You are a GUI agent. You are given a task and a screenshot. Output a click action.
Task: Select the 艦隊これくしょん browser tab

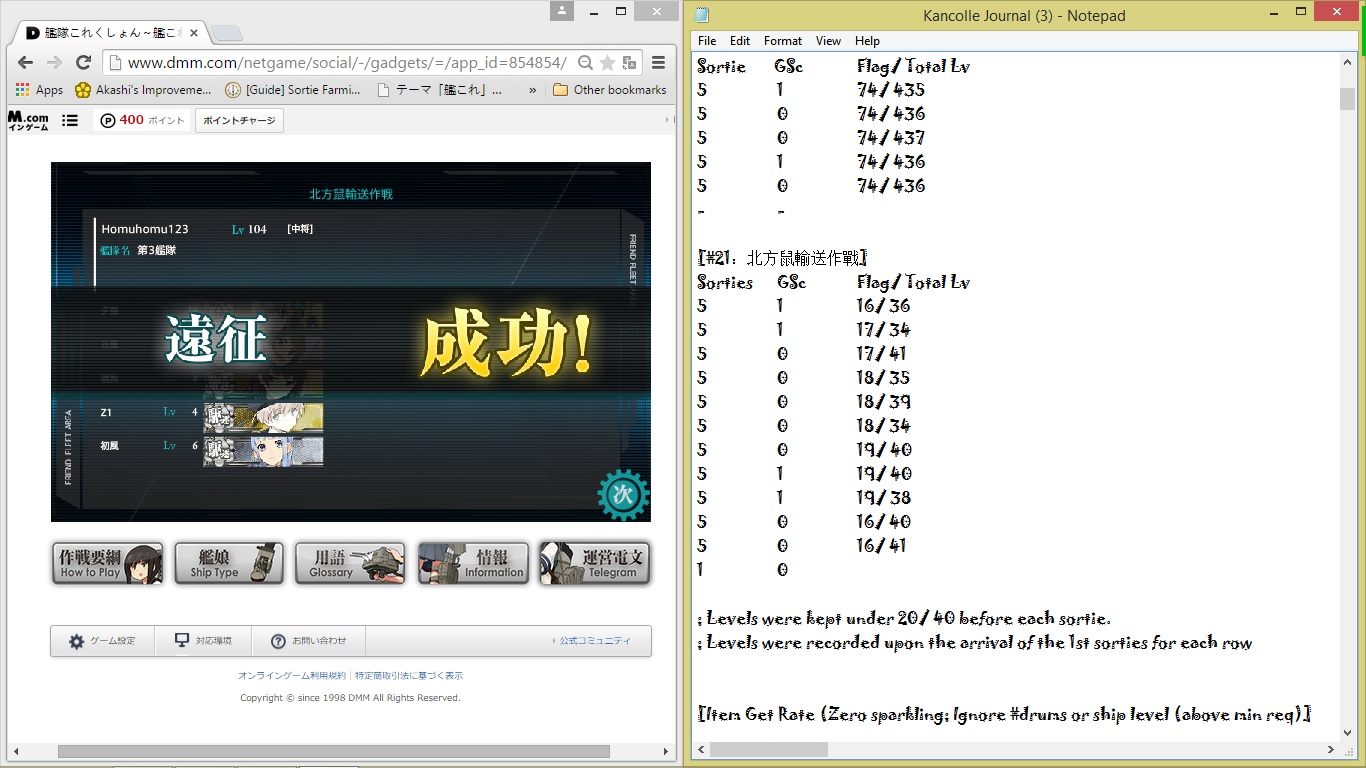(x=108, y=33)
